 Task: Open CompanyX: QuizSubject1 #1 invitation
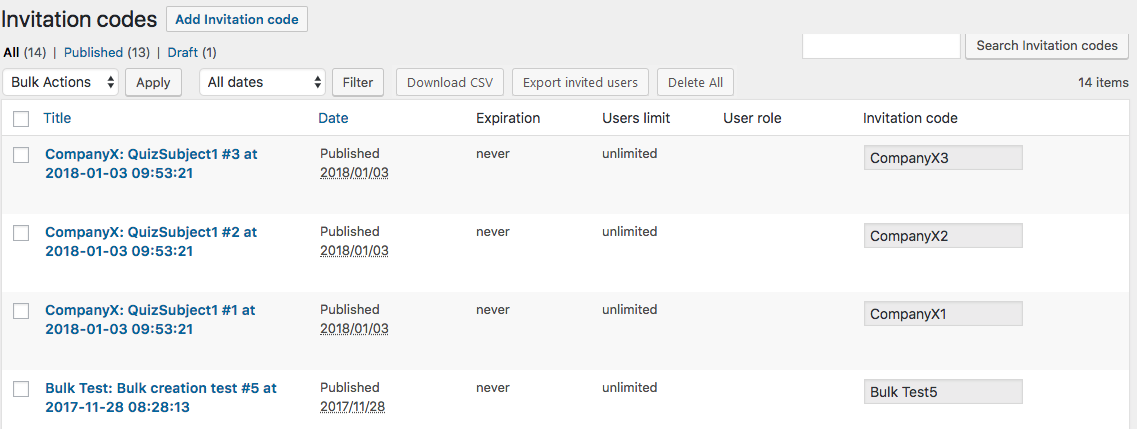pyautogui.click(x=150, y=320)
